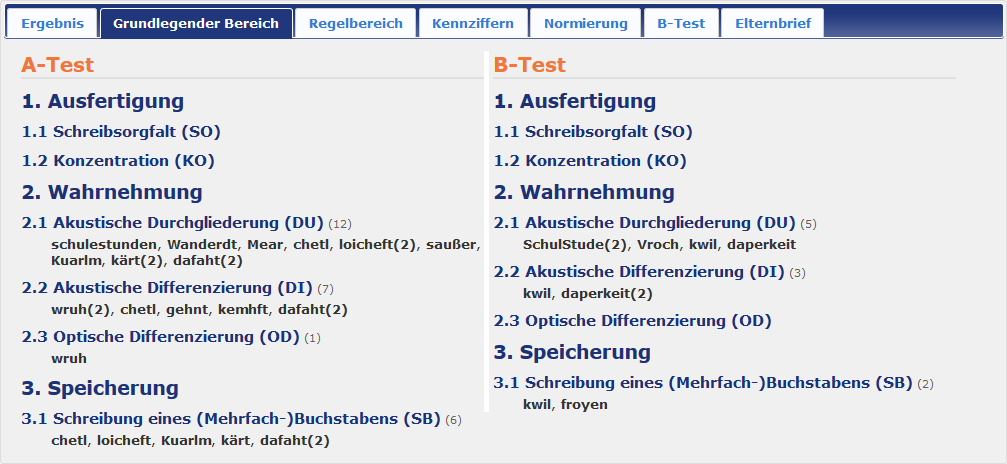This screenshot has width=1007, height=464.
Task: Open Konzentration (KO) under B-Test column
Action: point(590,160)
